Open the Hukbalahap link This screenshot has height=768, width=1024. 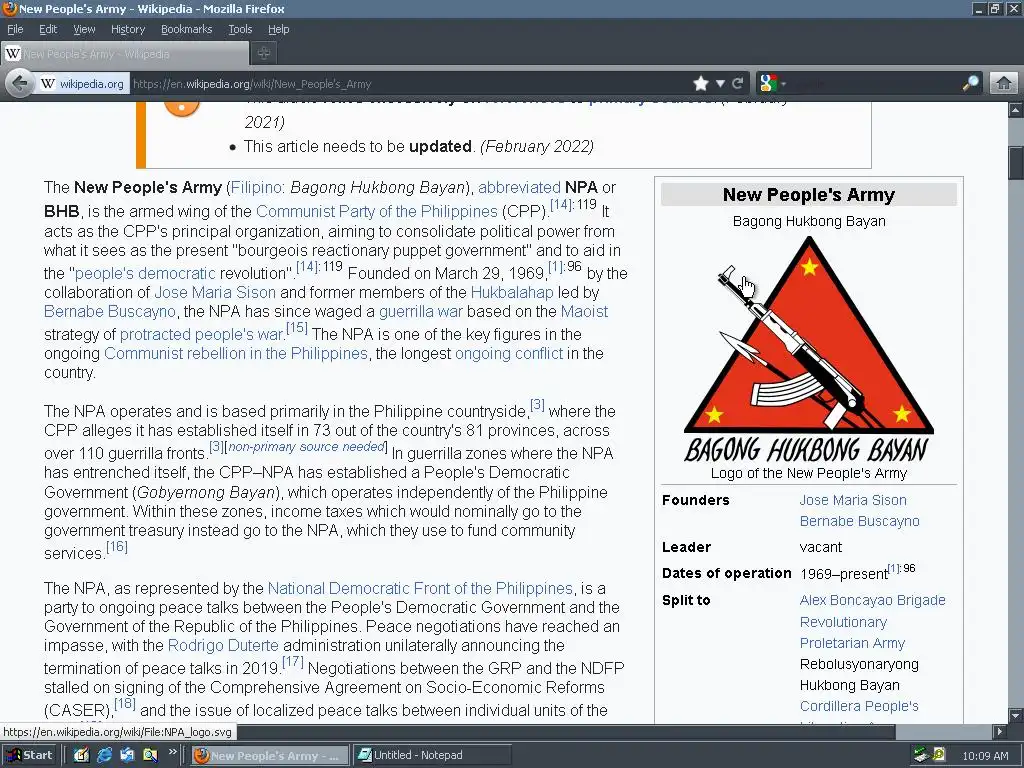512,292
